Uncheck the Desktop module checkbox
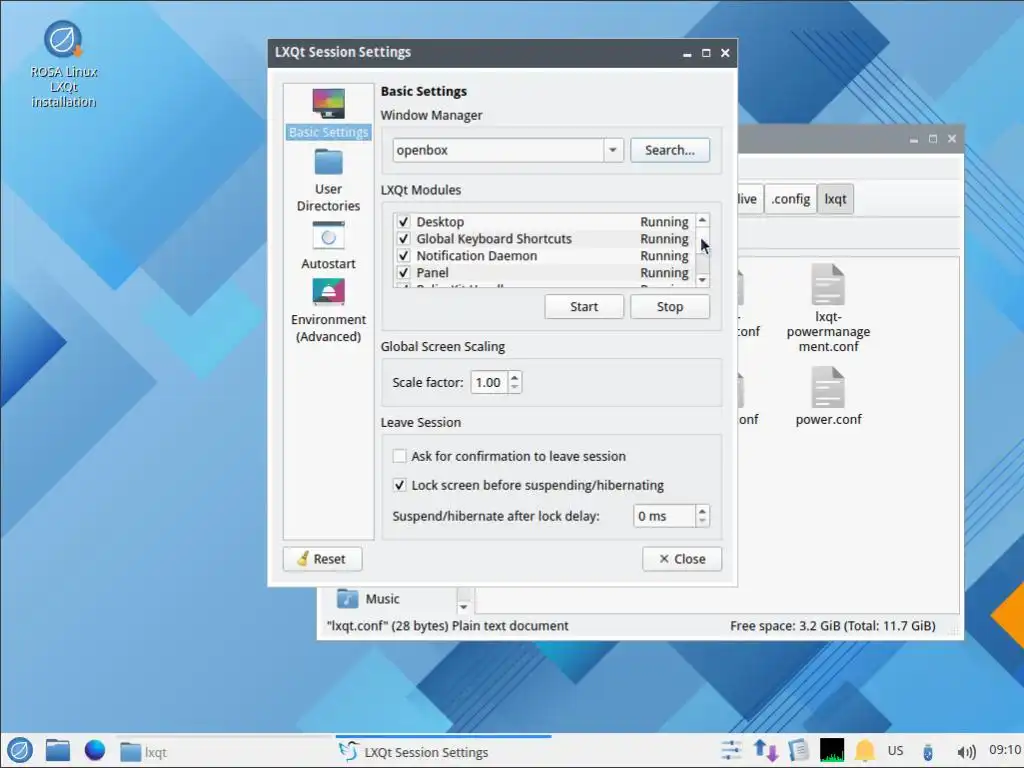1024x768 pixels. coord(403,222)
